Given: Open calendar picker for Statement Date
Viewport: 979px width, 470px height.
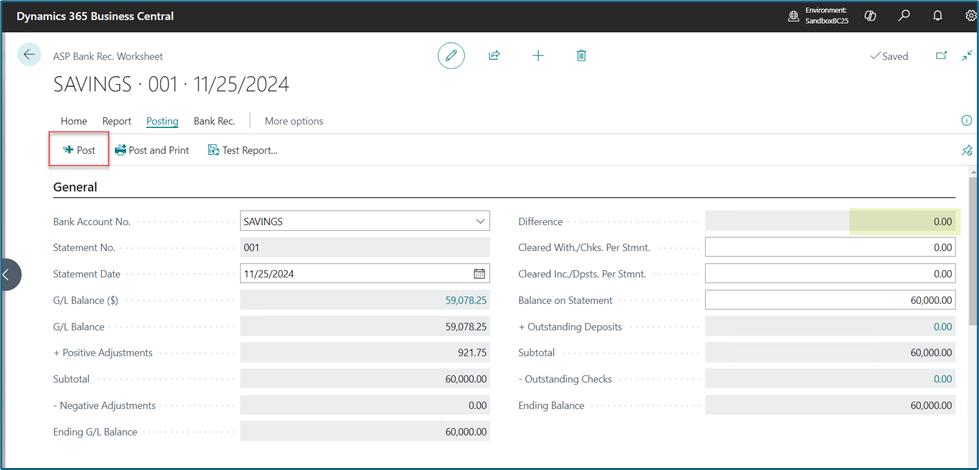Looking at the screenshot, I should pos(479,273).
